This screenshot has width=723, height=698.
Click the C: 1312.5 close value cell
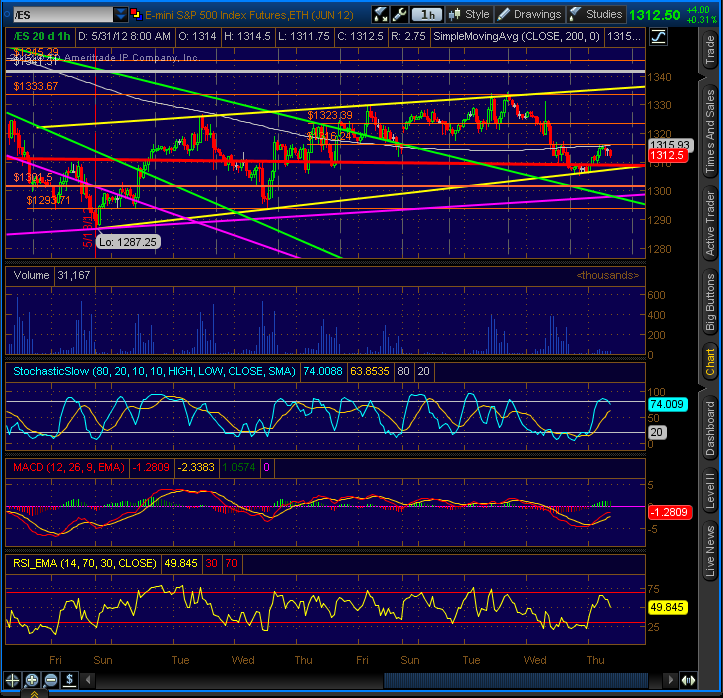coord(360,36)
